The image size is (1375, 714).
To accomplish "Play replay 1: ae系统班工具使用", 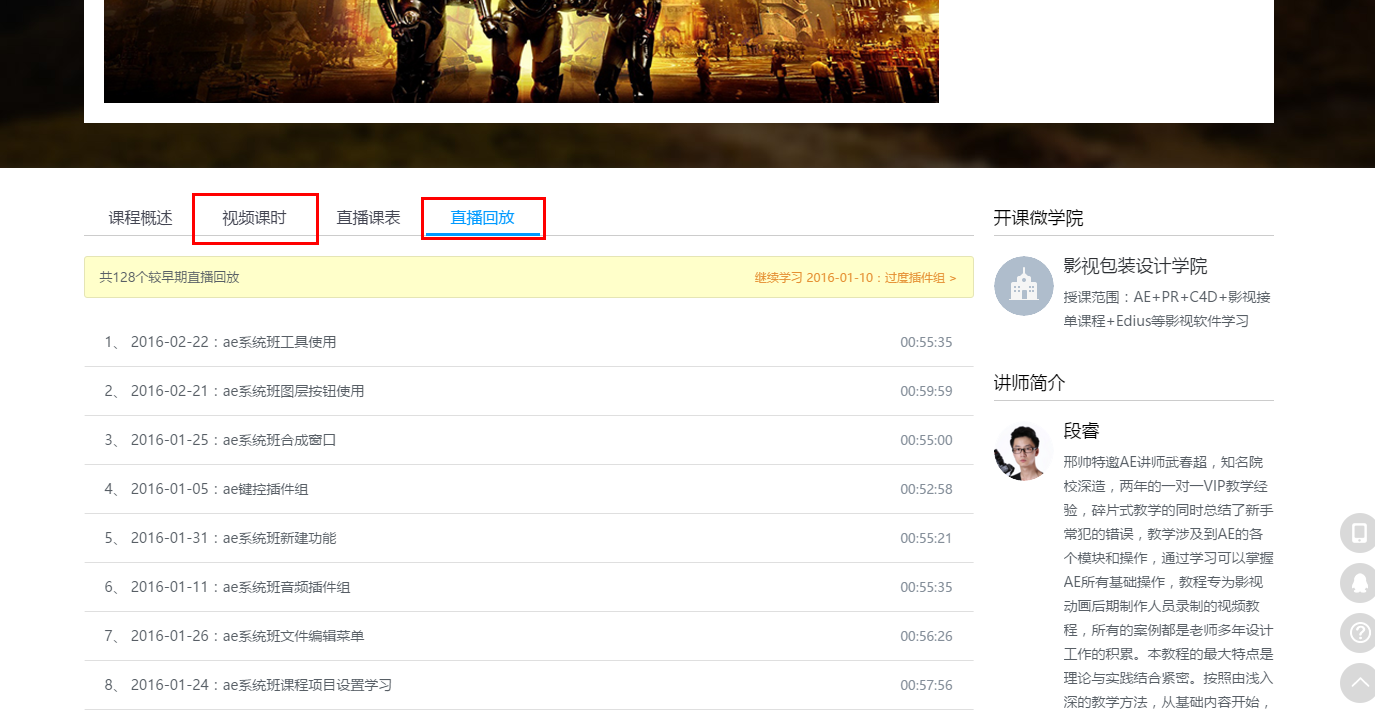I will point(279,342).
